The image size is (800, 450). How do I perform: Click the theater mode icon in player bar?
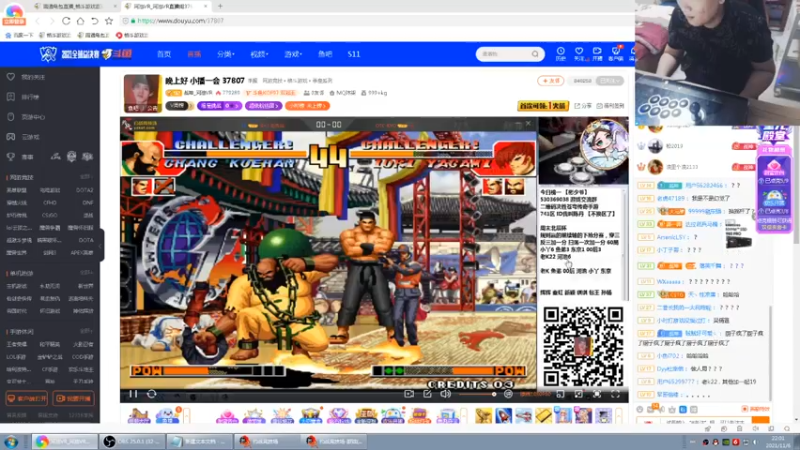click(579, 394)
